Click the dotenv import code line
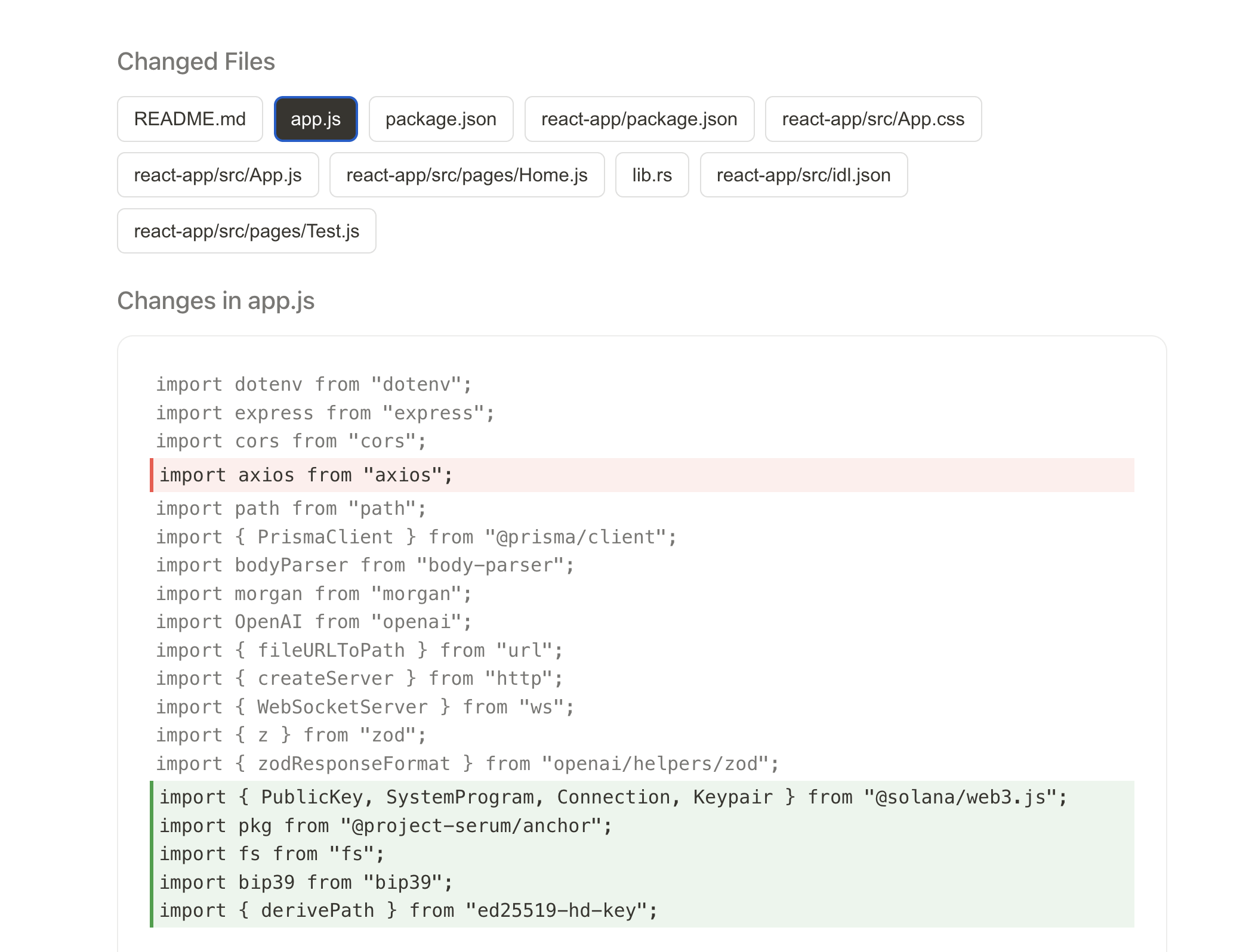Image resolution: width=1252 pixels, height=952 pixels. pyautogui.click(x=313, y=385)
